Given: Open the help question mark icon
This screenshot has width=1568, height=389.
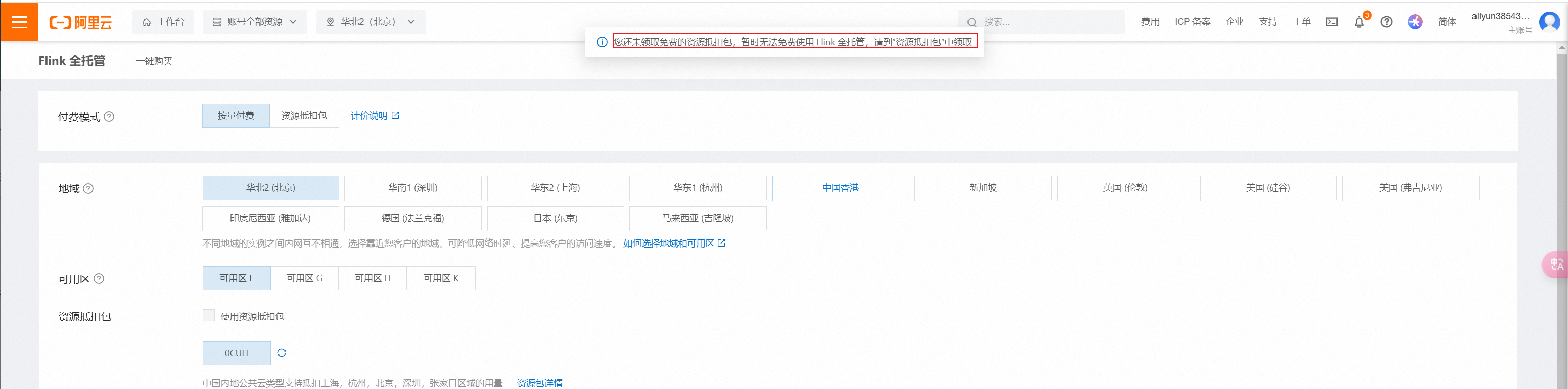Looking at the screenshot, I should pos(1387,22).
